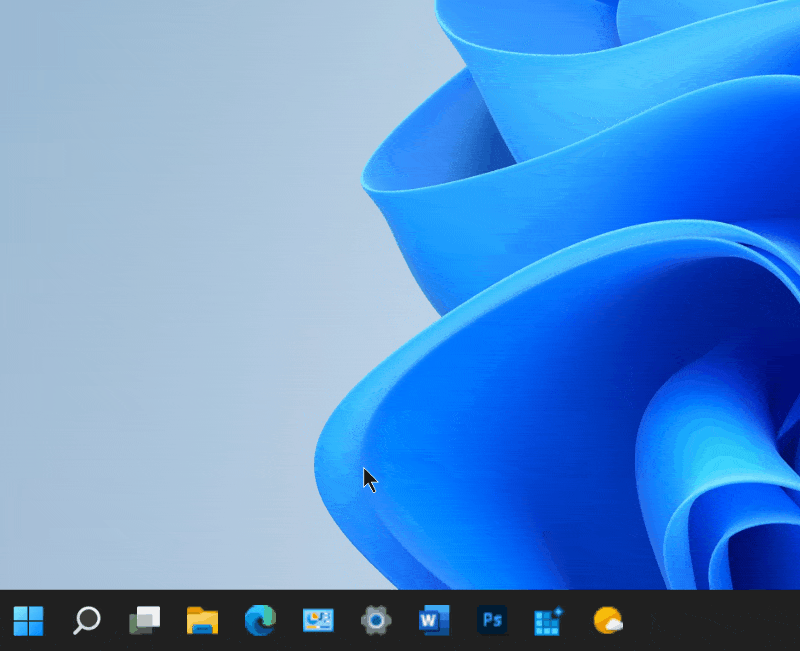Open the Windows Start menu
800x651 pixels.
coord(29,620)
